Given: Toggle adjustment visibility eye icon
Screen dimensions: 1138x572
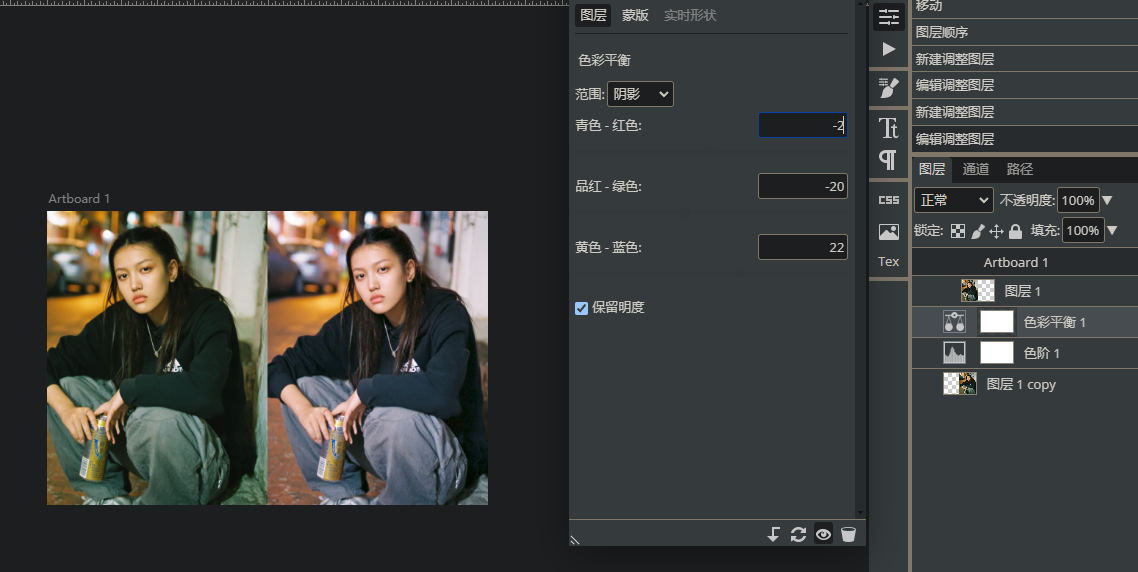Looking at the screenshot, I should pos(823,535).
